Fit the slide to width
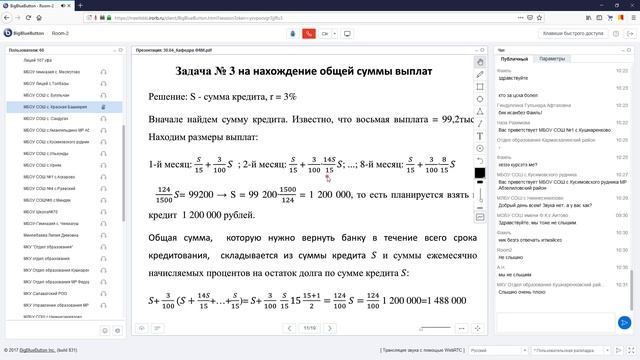The width and height of the screenshot is (640, 360). pos(461,328)
